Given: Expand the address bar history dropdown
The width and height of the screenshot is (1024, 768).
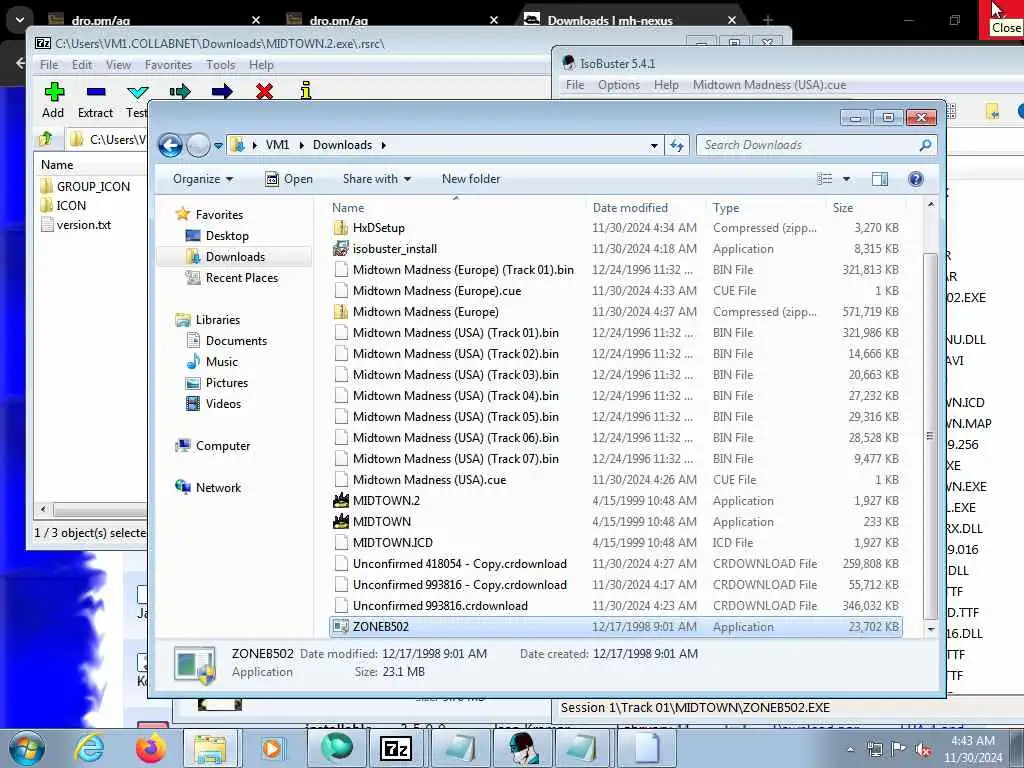Looking at the screenshot, I should [654, 146].
